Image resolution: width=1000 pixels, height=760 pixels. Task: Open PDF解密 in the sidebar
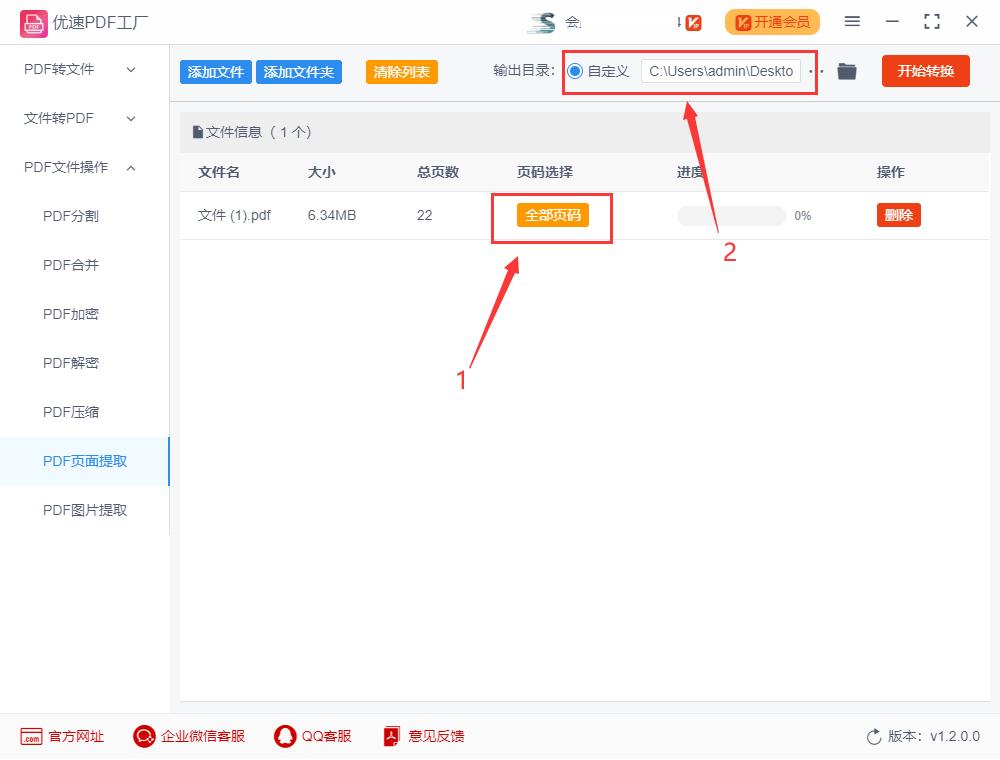point(71,363)
